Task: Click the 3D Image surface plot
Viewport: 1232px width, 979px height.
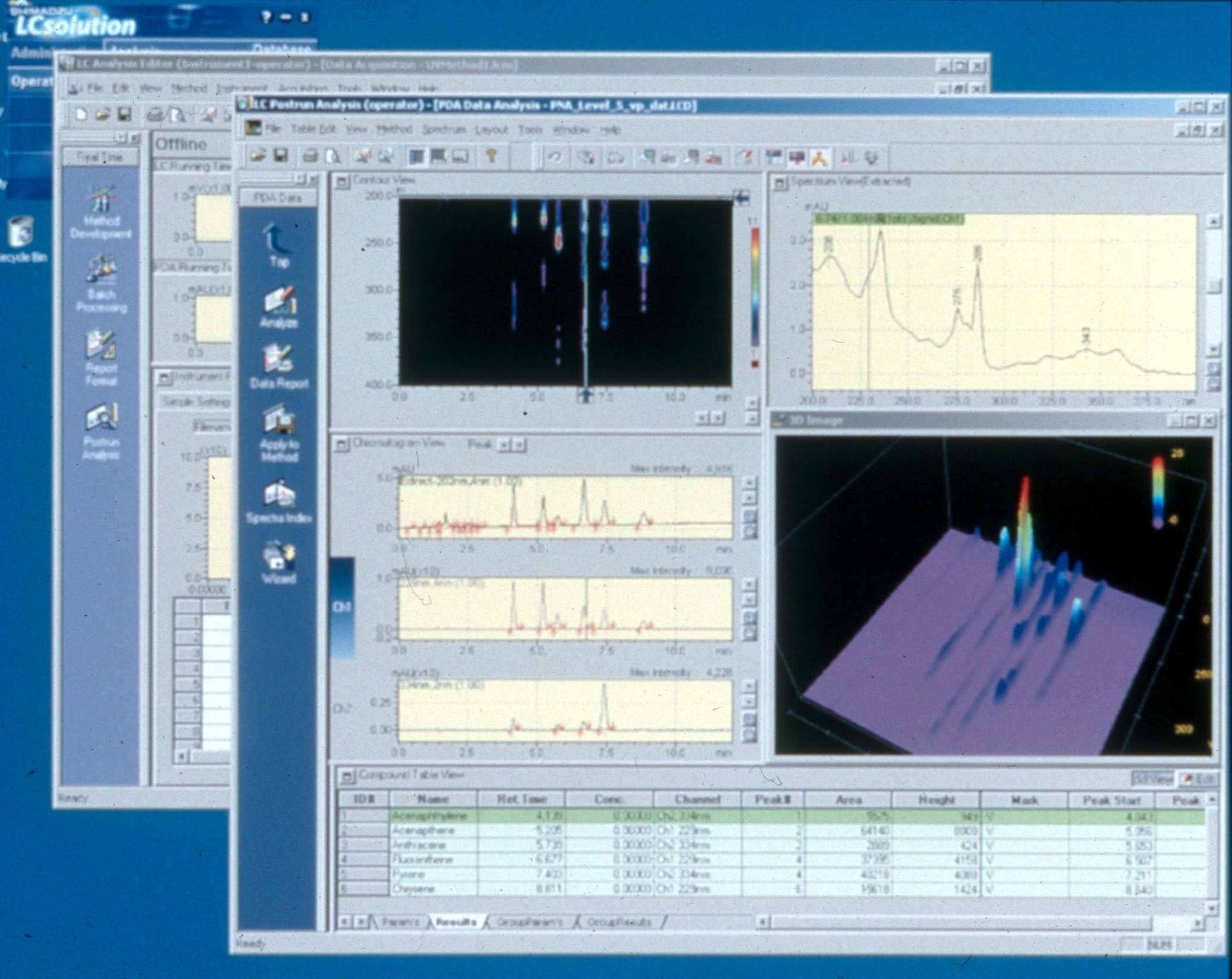Action: point(993,597)
